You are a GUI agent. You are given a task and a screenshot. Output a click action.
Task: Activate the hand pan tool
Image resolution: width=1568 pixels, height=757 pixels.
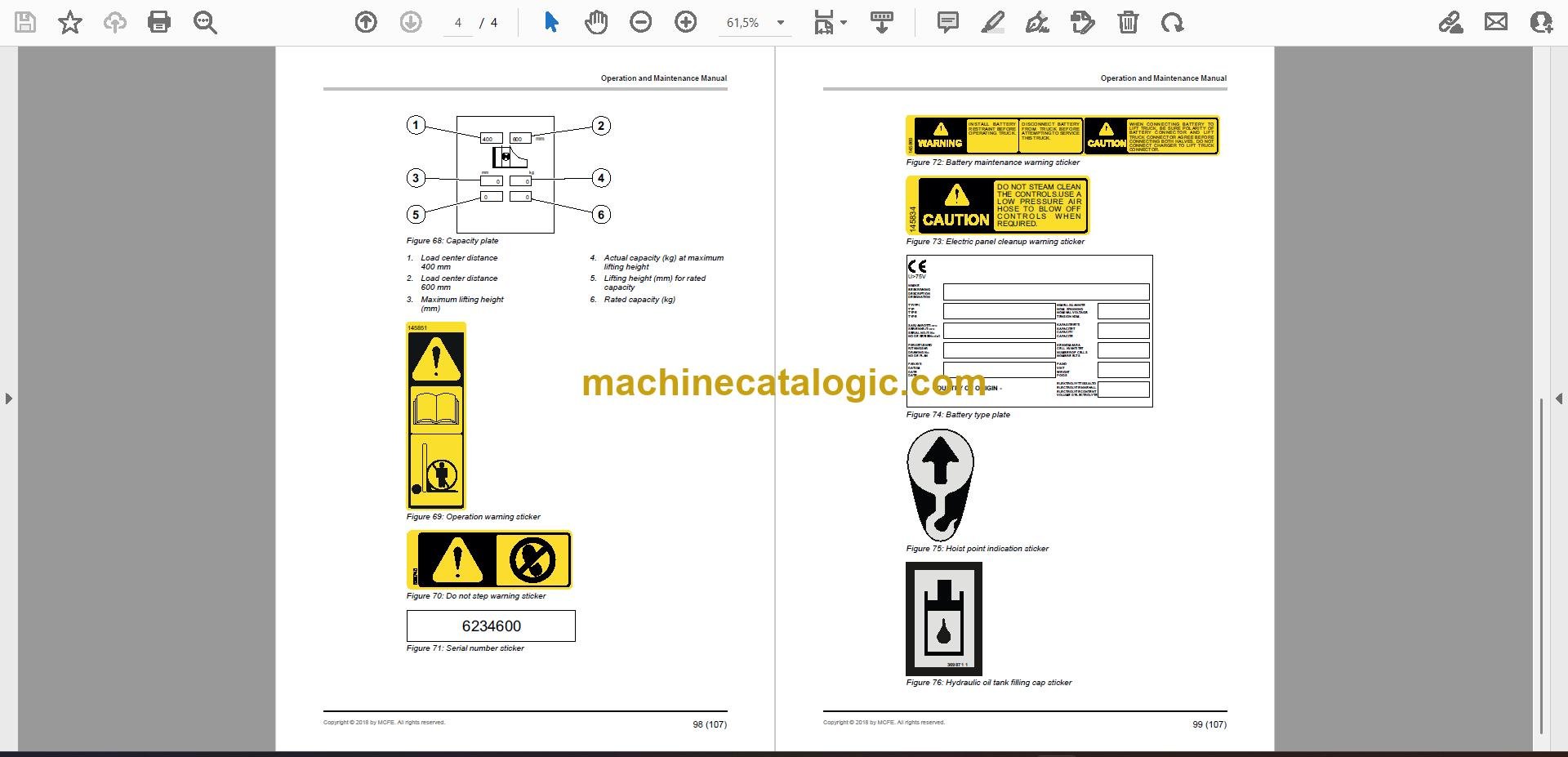point(596,23)
